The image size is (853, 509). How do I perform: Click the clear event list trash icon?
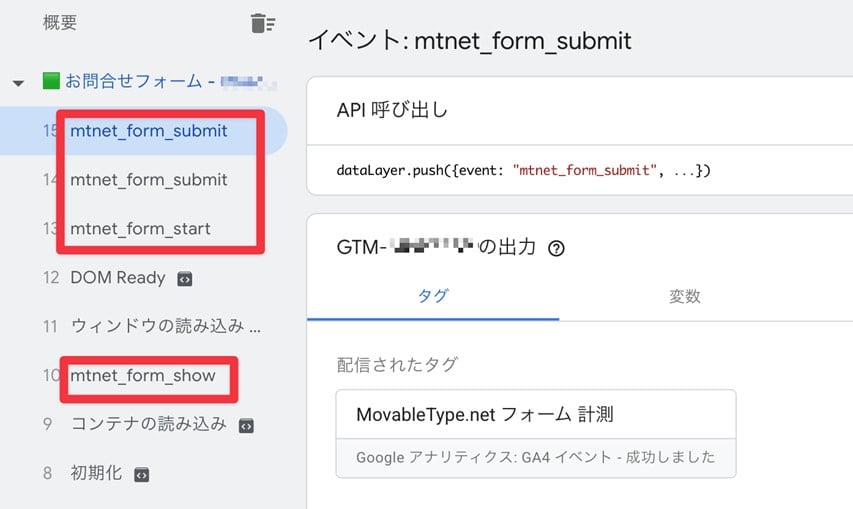tap(262, 23)
